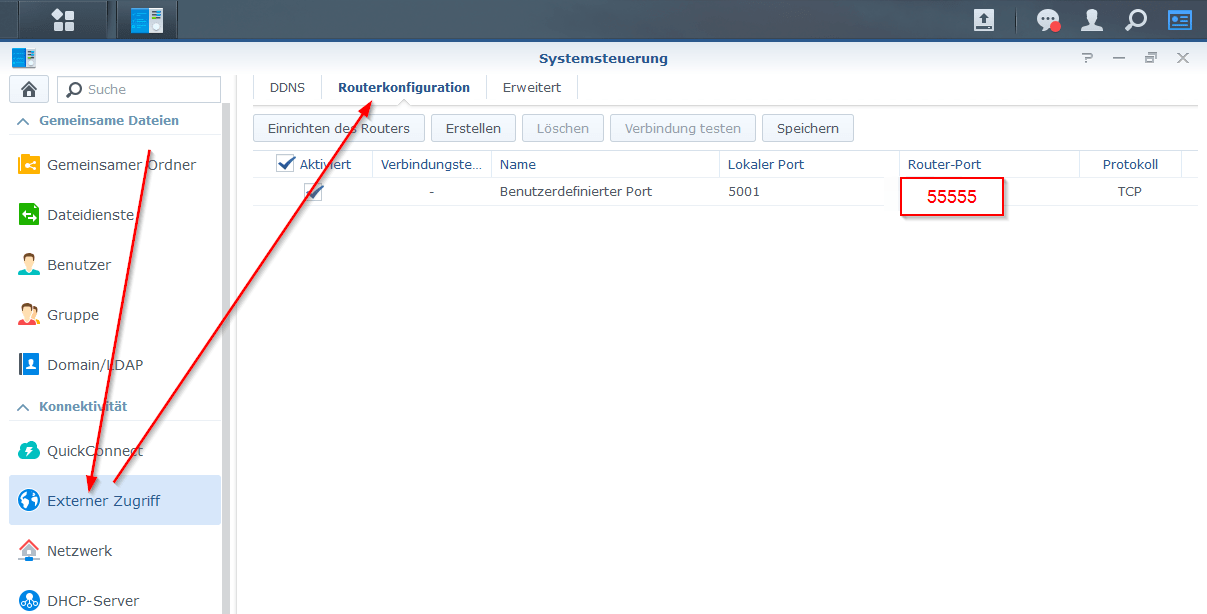Select Netzwerk in the sidebar

pos(79,551)
